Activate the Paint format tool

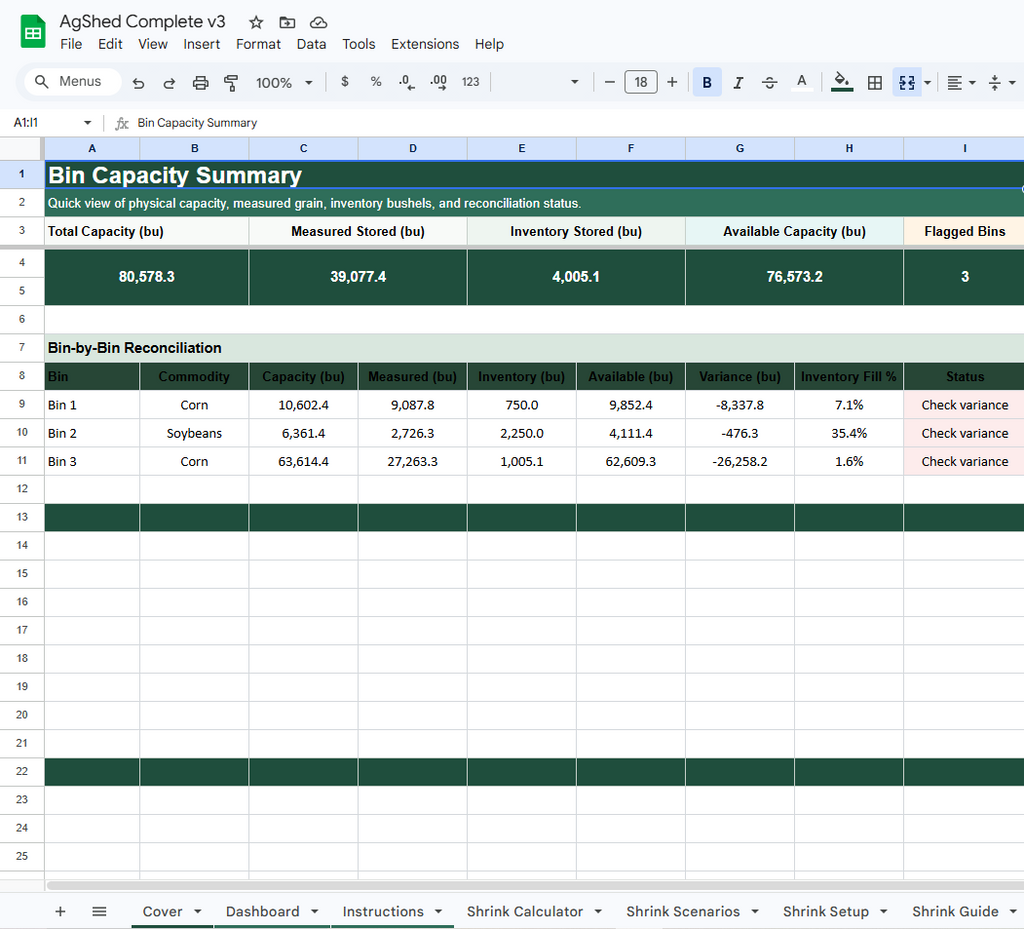click(231, 82)
